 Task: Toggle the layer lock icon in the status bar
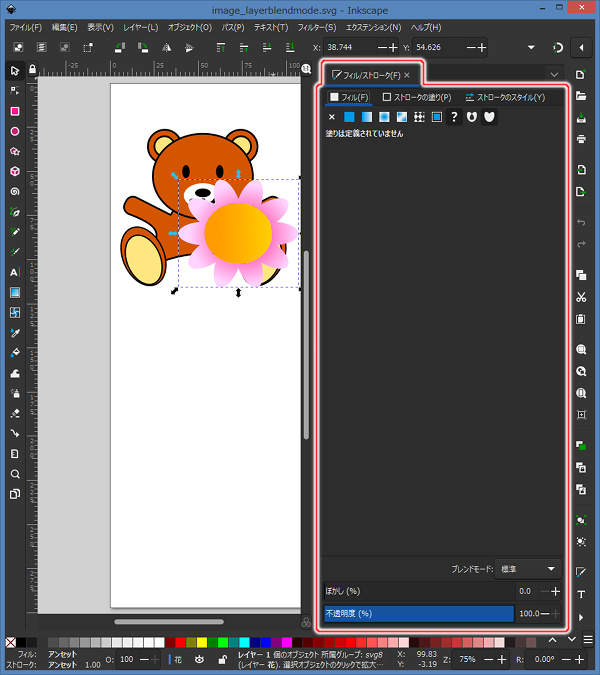220,659
